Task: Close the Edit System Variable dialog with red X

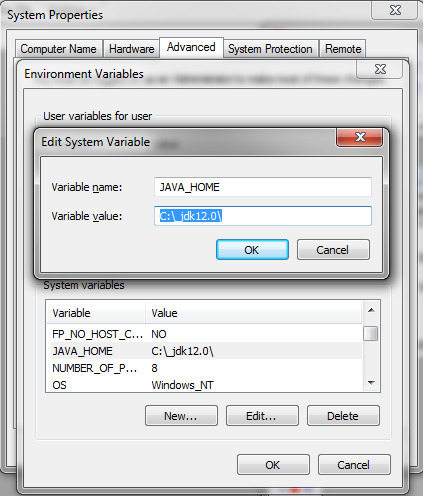Action: pyautogui.click(x=359, y=138)
